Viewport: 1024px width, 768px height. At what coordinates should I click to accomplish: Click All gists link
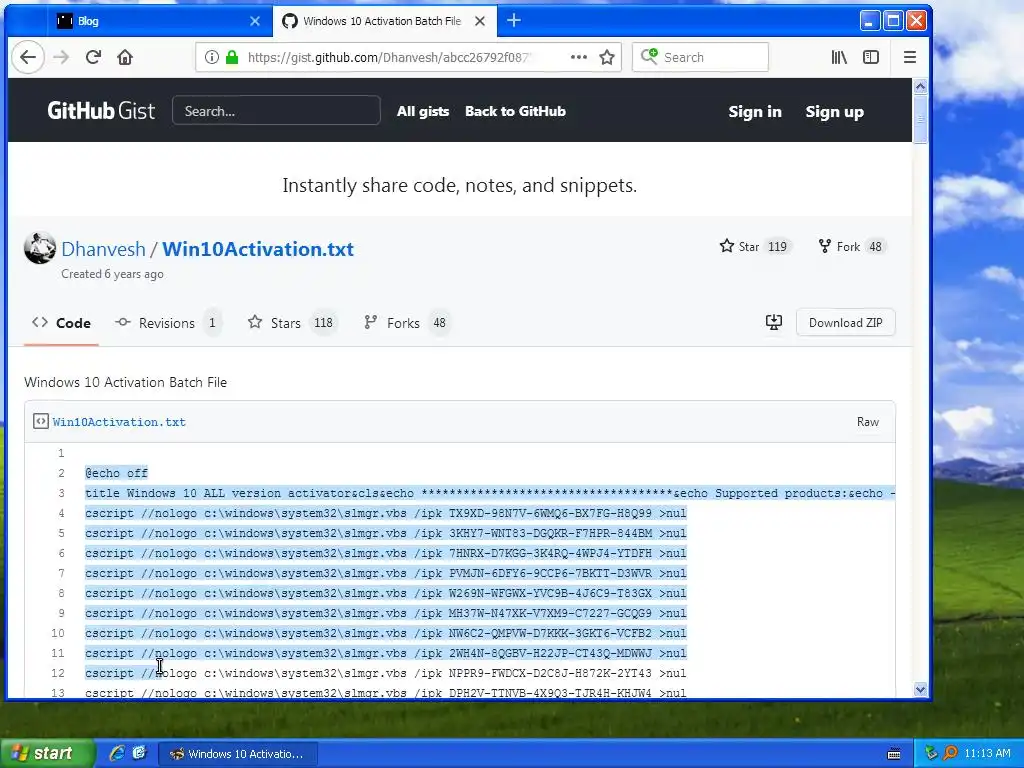pyautogui.click(x=423, y=111)
